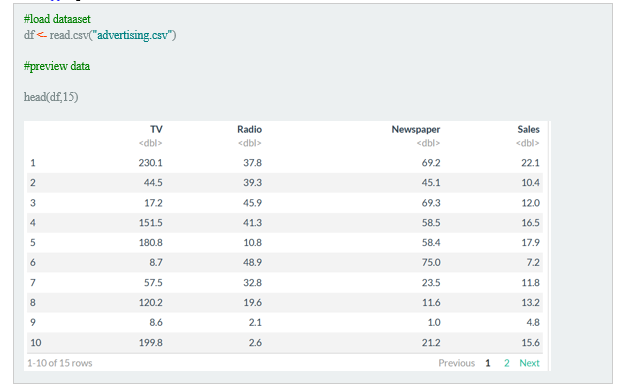Select Sales value 16.5
The width and height of the screenshot is (627, 391).
pos(530,223)
